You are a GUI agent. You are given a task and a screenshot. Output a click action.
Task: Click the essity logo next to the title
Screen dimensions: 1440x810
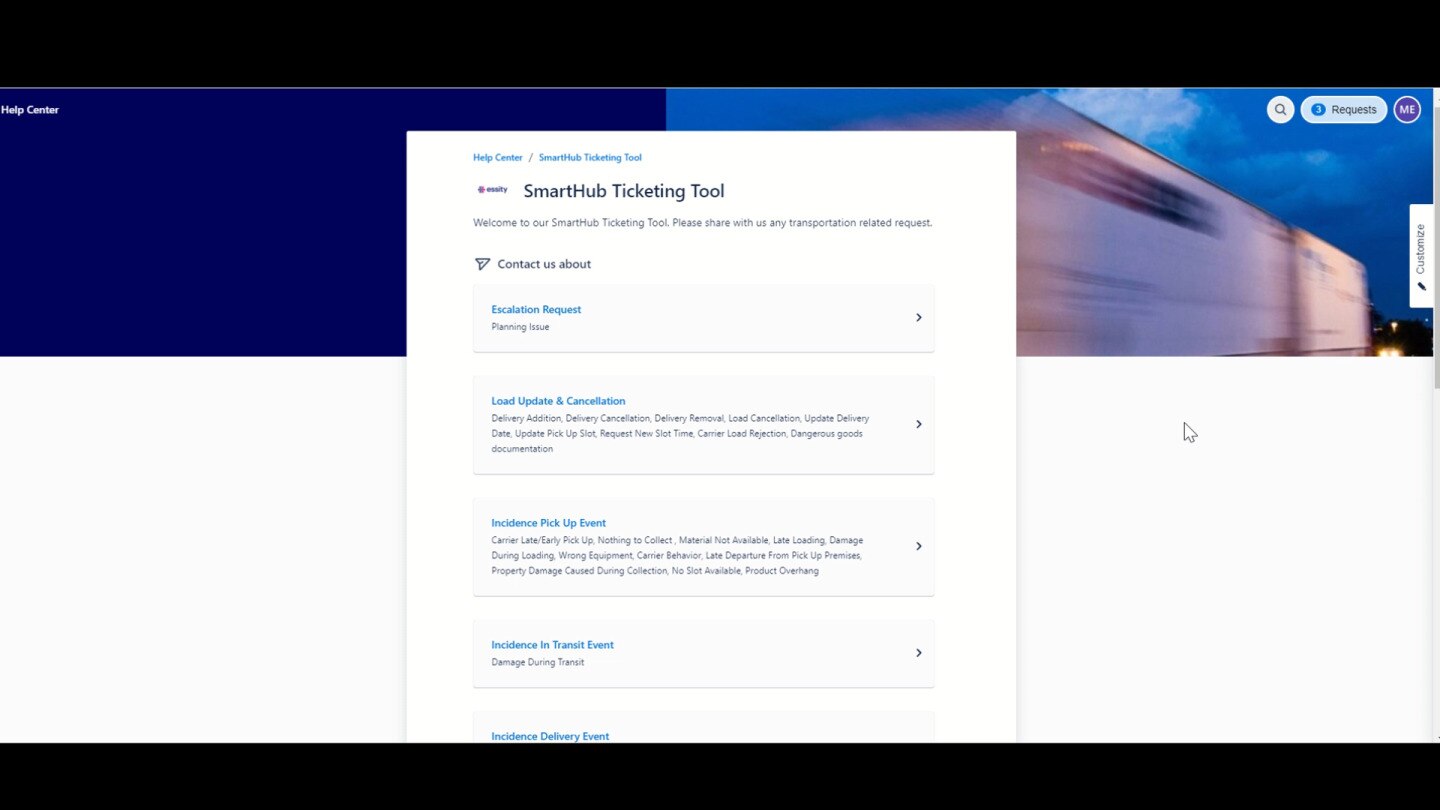coord(492,189)
